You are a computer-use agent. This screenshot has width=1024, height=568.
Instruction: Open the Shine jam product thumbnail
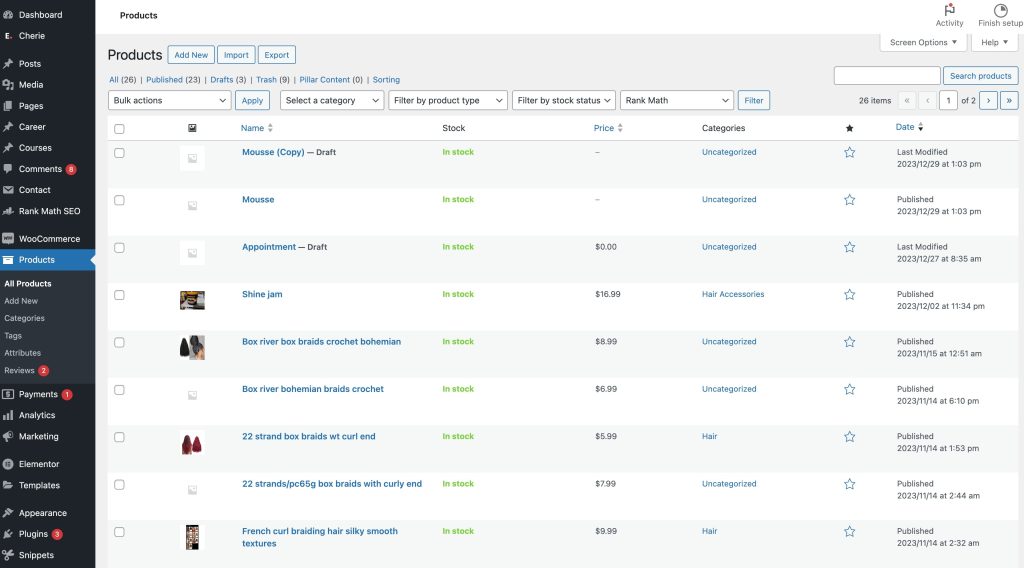tap(192, 300)
